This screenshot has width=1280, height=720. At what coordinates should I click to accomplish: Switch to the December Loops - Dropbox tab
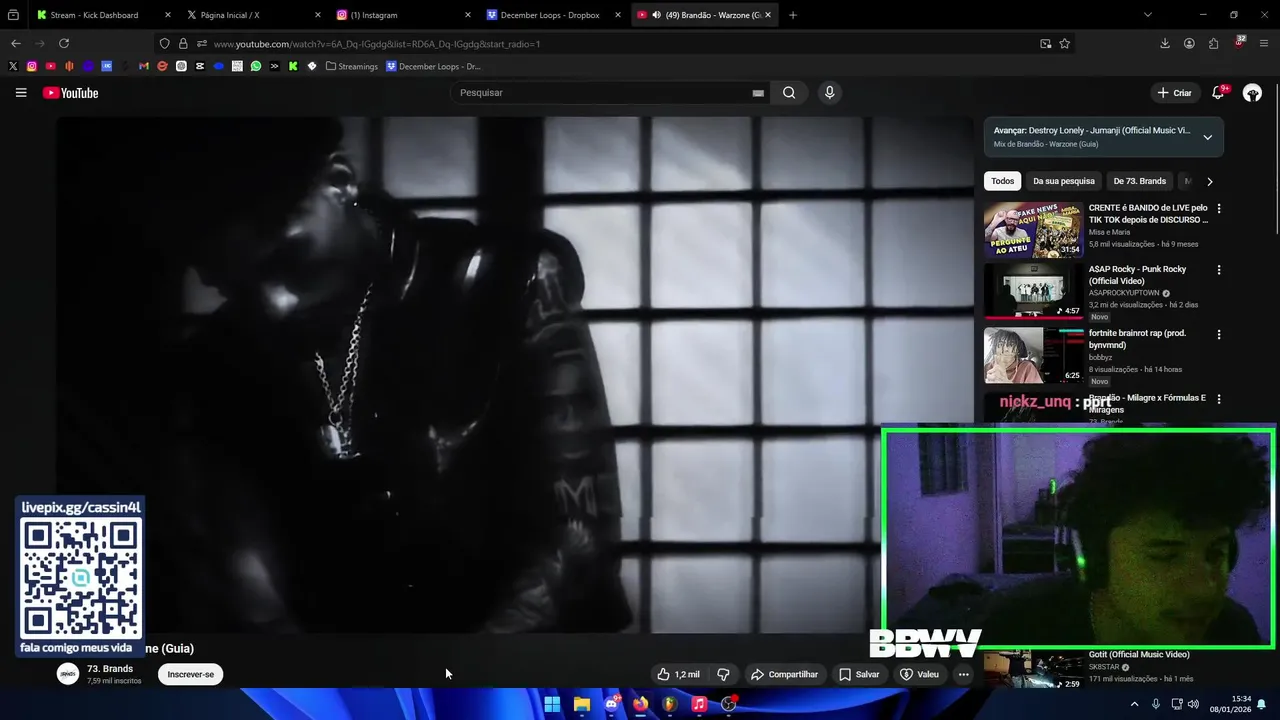[552, 15]
